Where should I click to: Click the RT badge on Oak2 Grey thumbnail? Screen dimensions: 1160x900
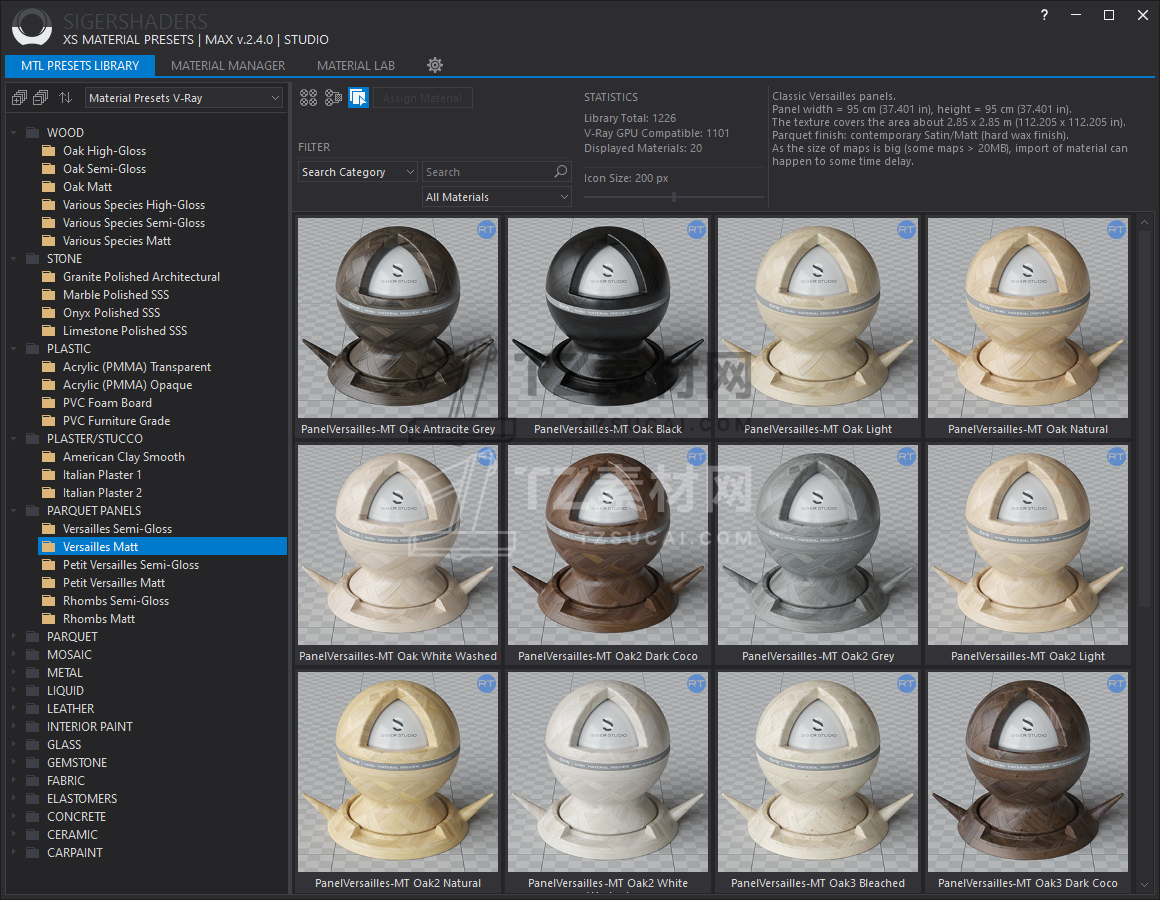pyautogui.click(x=906, y=457)
